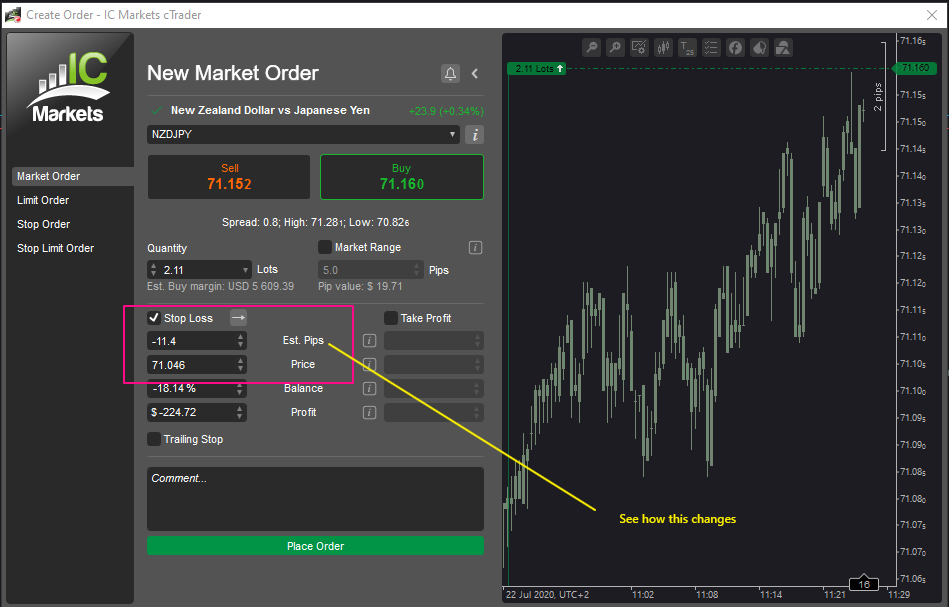Image resolution: width=949 pixels, height=607 pixels.
Task: Click the Comment text area
Action: click(315, 499)
